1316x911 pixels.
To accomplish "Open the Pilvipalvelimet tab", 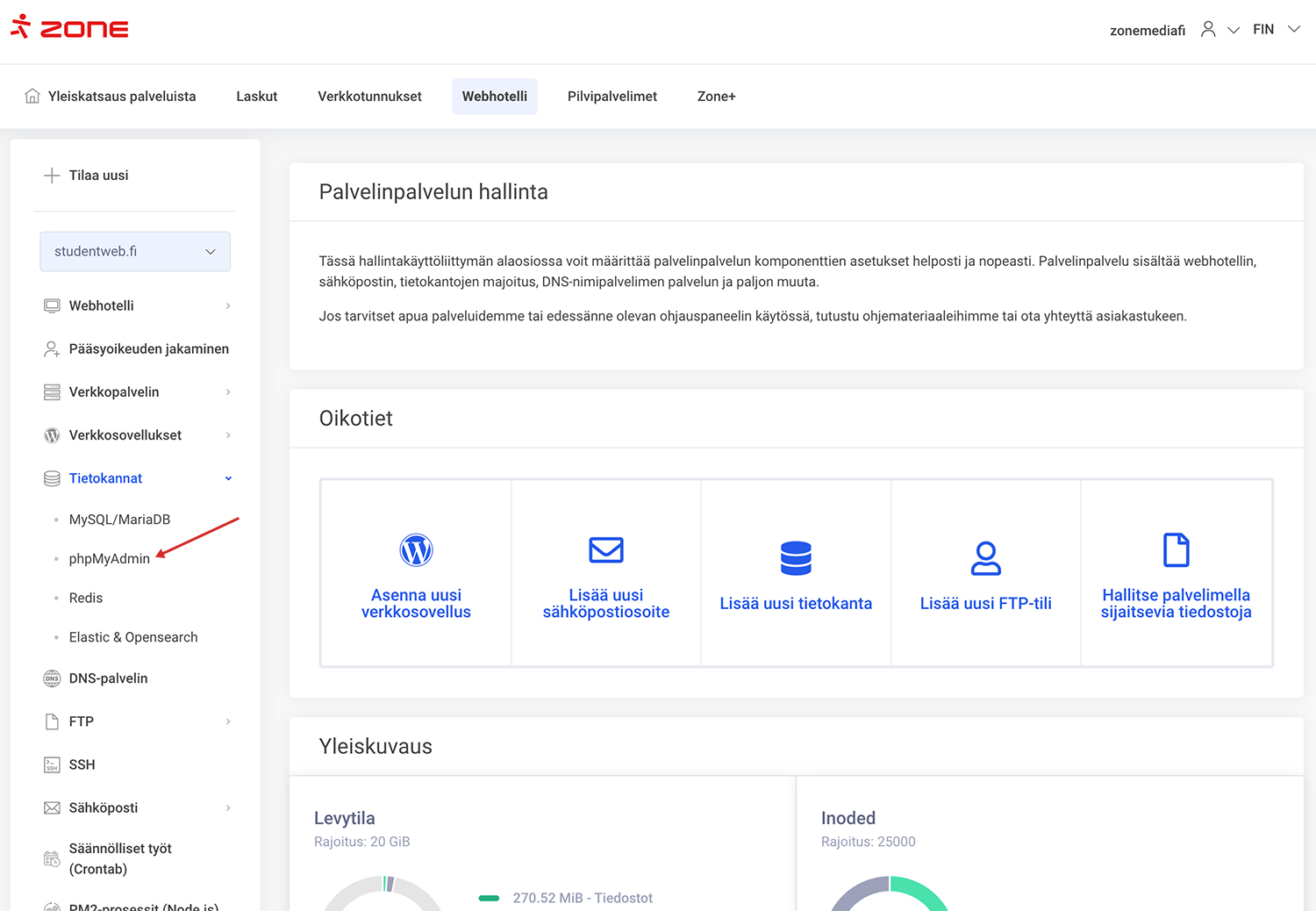I will tap(612, 97).
